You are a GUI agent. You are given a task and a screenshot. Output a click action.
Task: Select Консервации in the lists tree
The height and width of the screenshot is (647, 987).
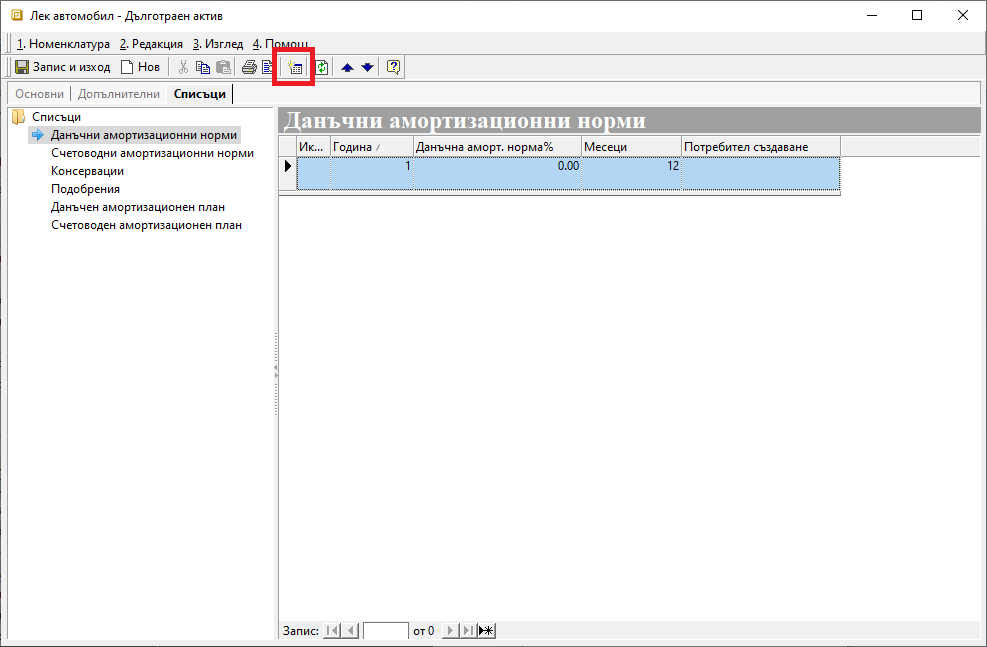click(87, 171)
